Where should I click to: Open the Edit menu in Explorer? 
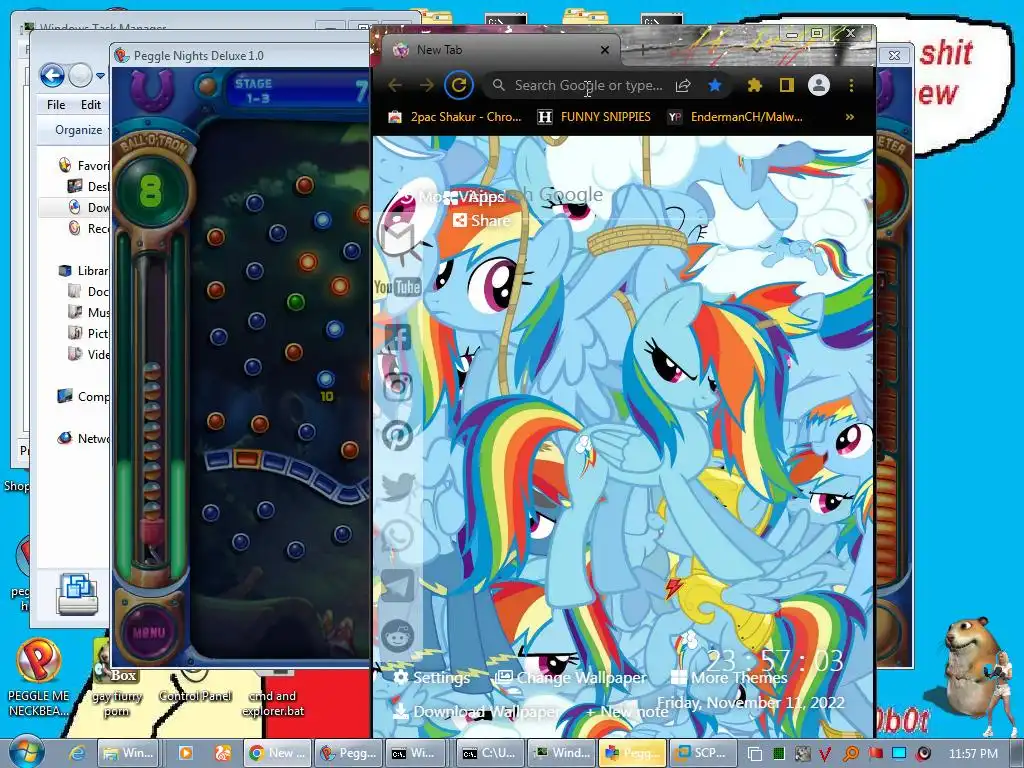click(91, 104)
